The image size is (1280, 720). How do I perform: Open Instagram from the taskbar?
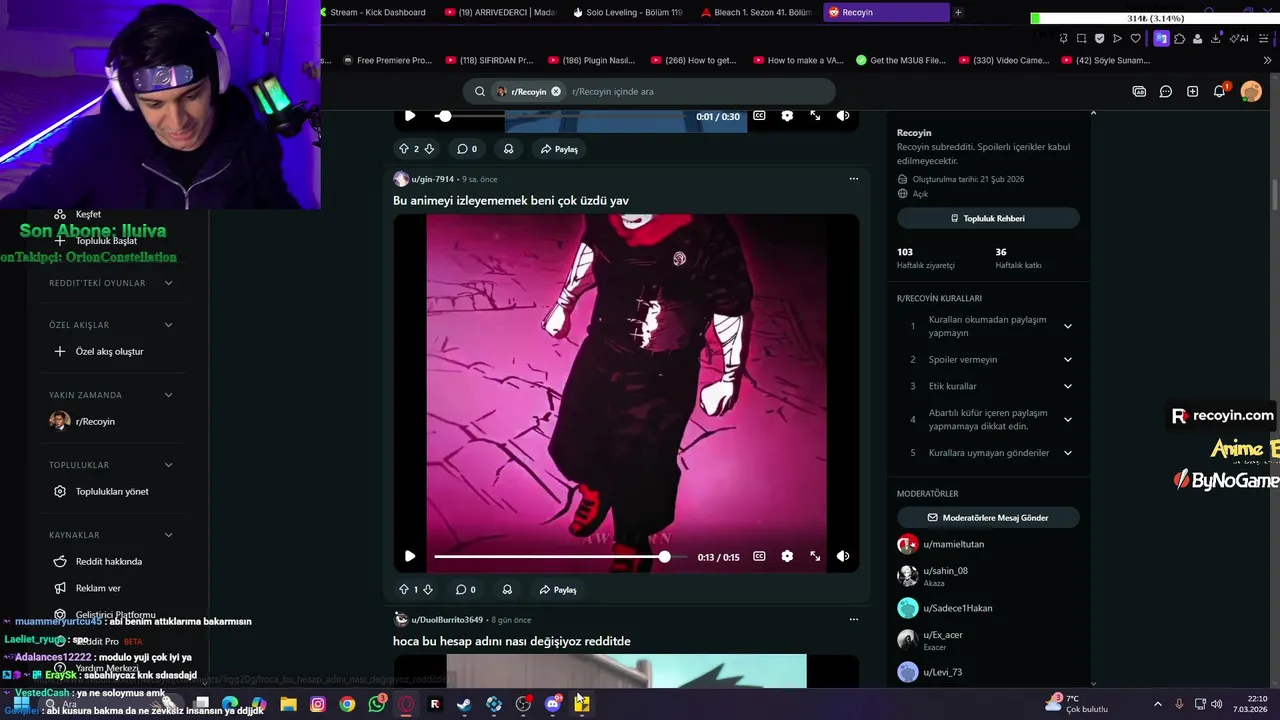click(x=318, y=704)
